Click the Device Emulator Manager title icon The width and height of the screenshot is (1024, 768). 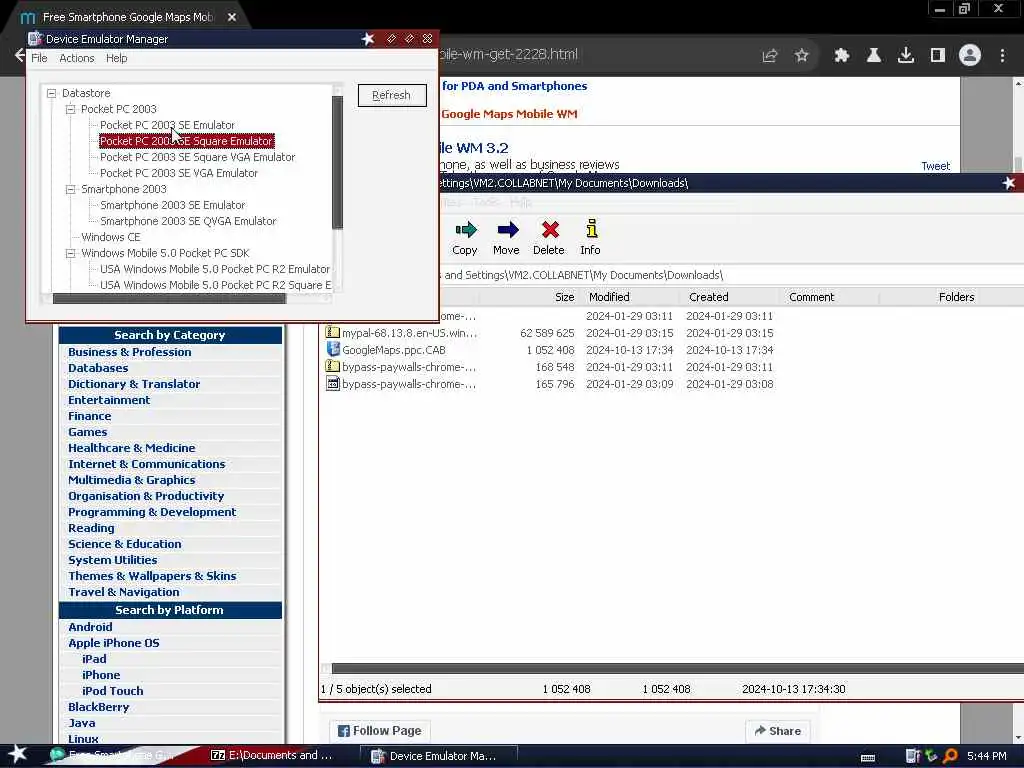[x=35, y=39]
